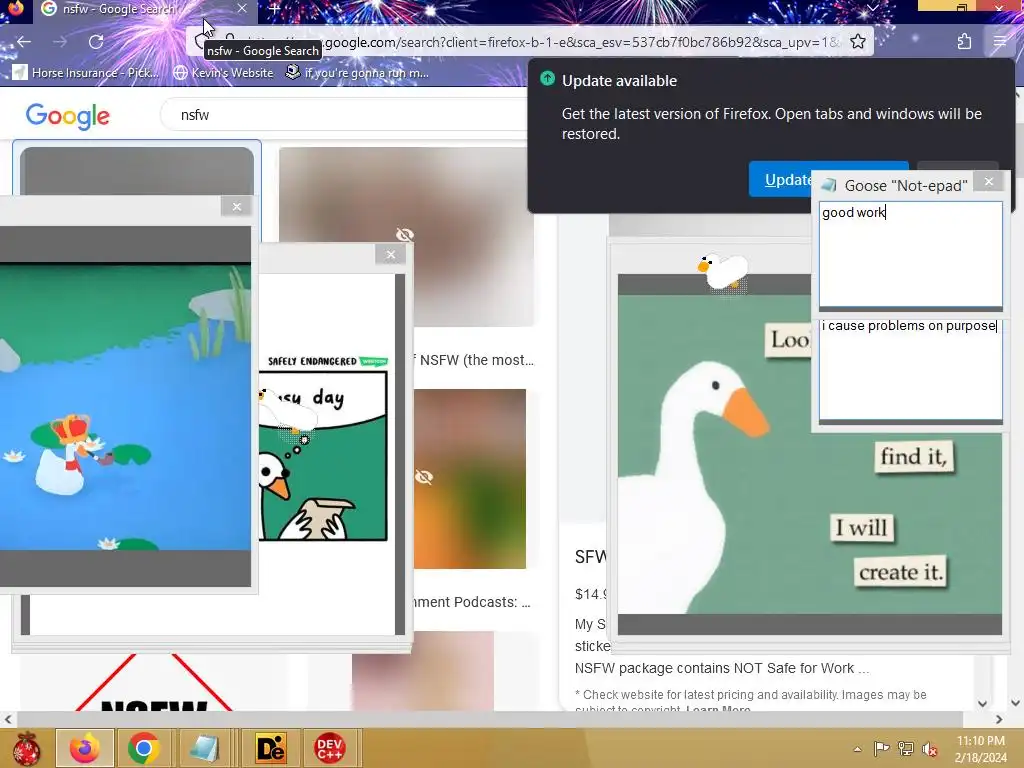
Task: Click the hidden-image eye icon on top blurred result
Action: tap(405, 234)
